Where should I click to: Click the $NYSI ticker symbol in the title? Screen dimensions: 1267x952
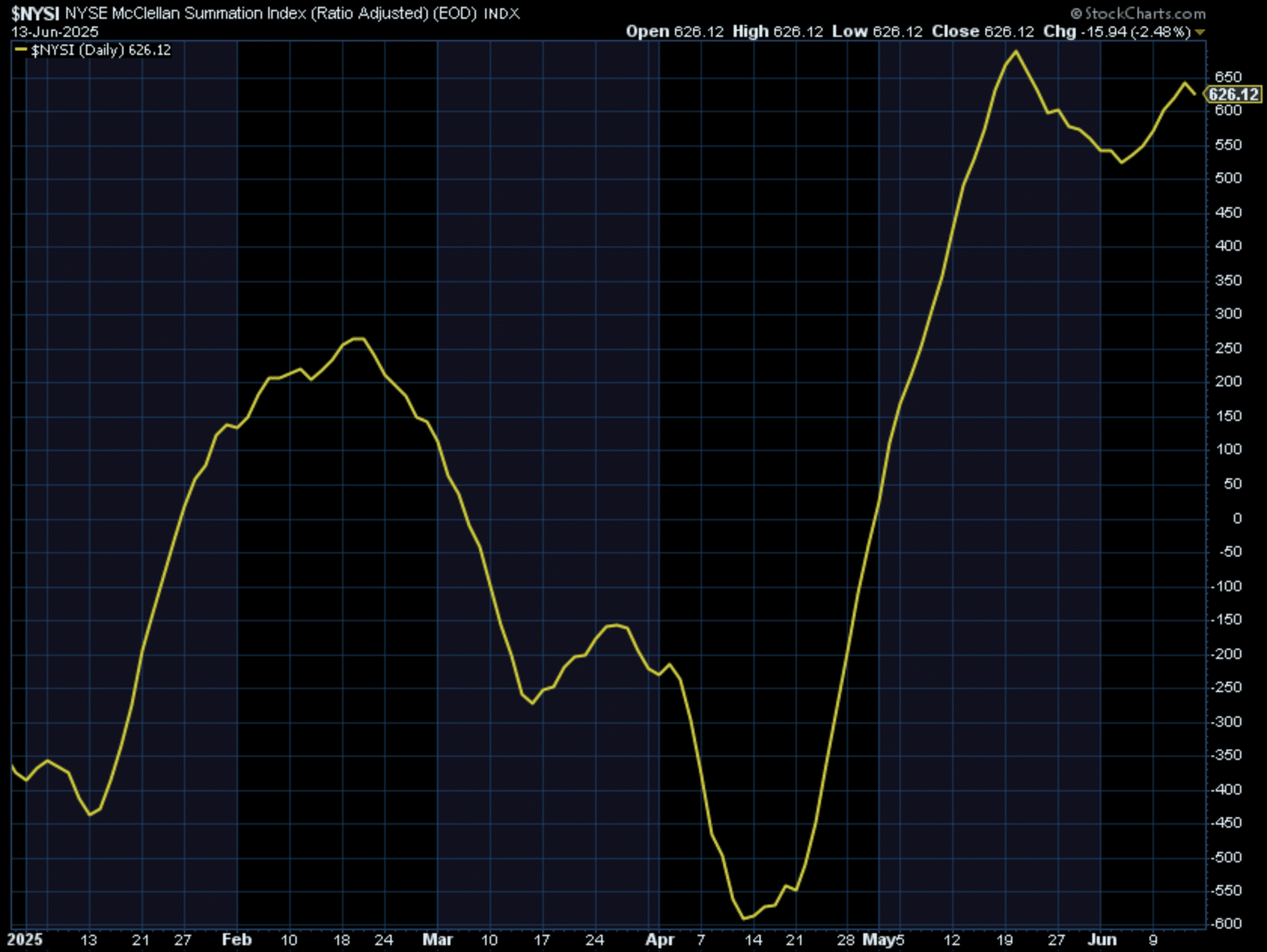35,14
